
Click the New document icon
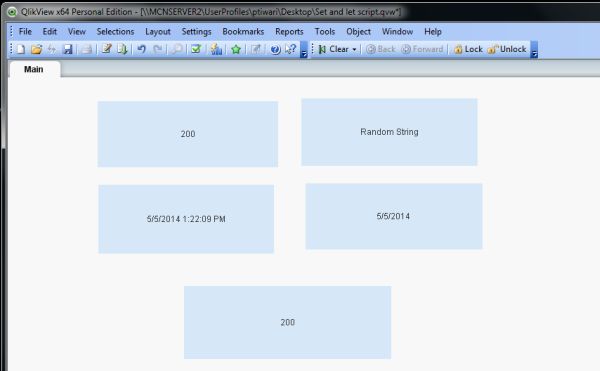tap(21, 49)
